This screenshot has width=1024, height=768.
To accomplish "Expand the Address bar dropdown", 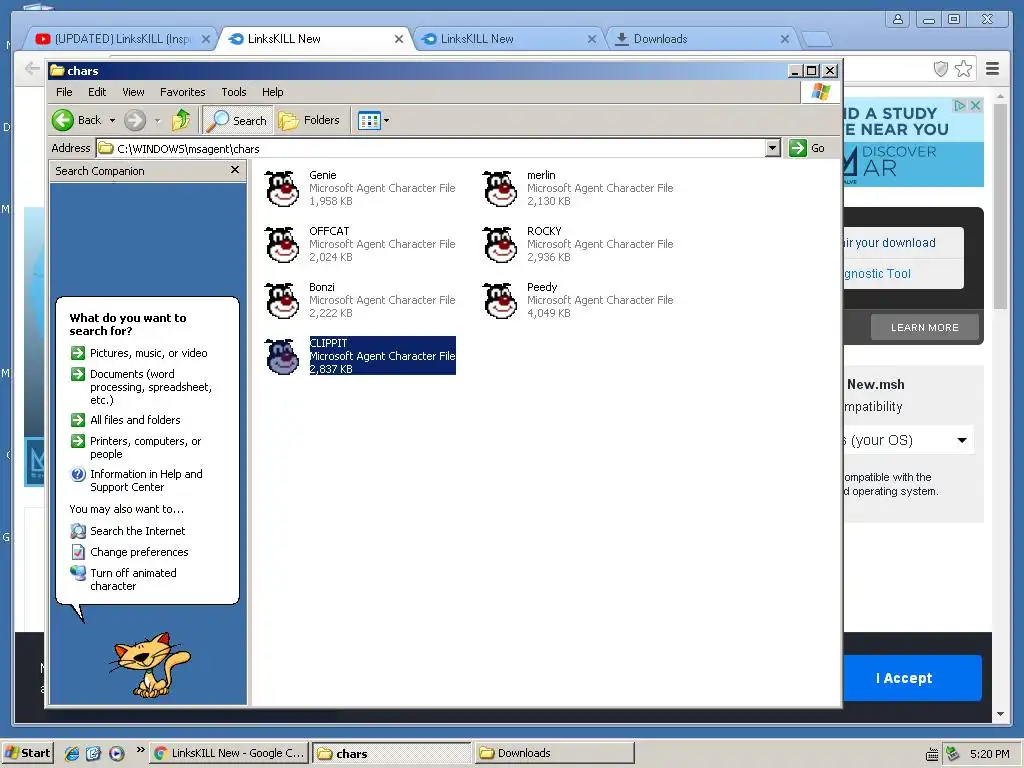I will click(773, 148).
